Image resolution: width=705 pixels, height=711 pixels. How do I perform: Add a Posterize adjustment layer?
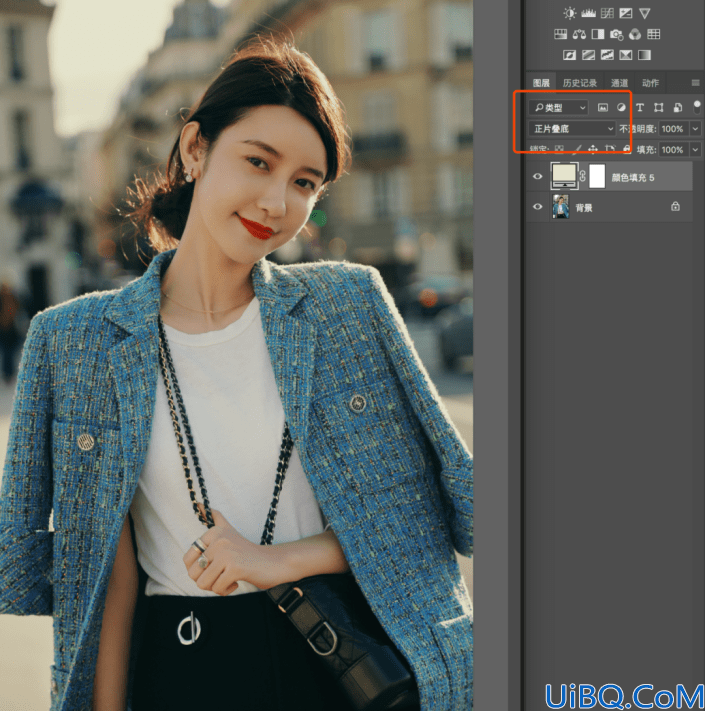tap(588, 55)
